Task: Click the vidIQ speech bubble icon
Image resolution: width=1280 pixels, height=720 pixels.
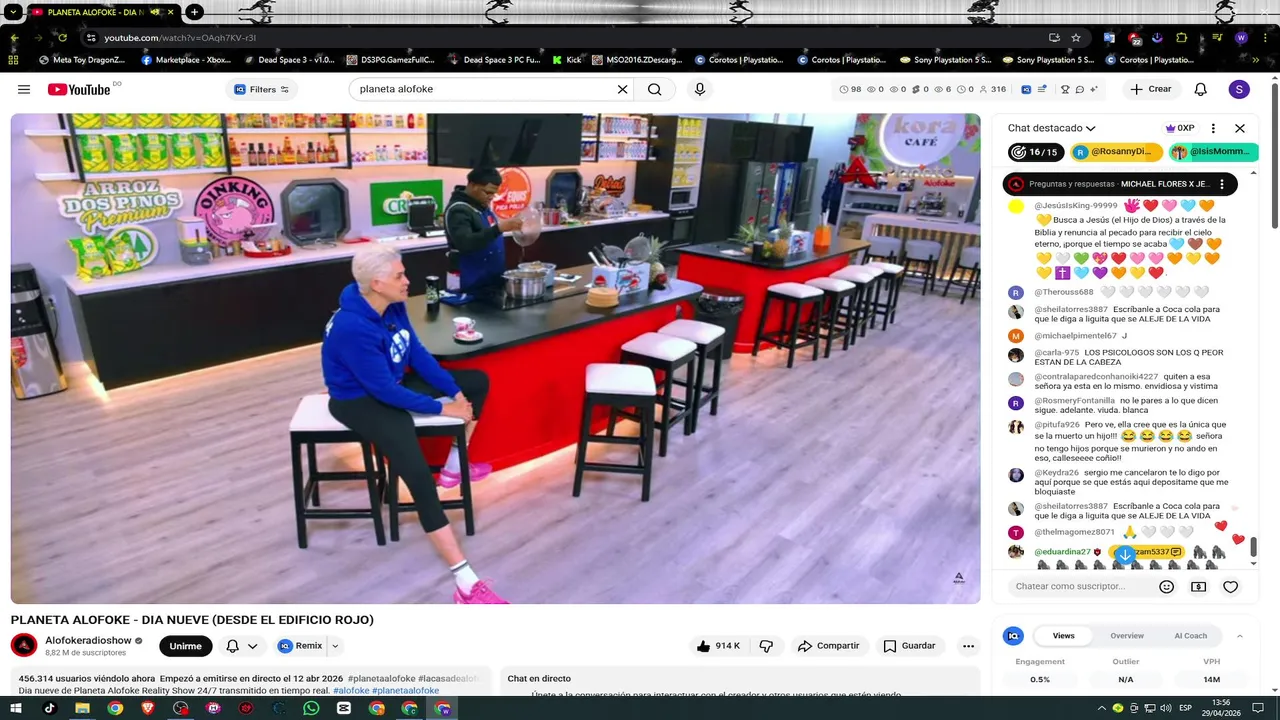Action: [1080, 89]
